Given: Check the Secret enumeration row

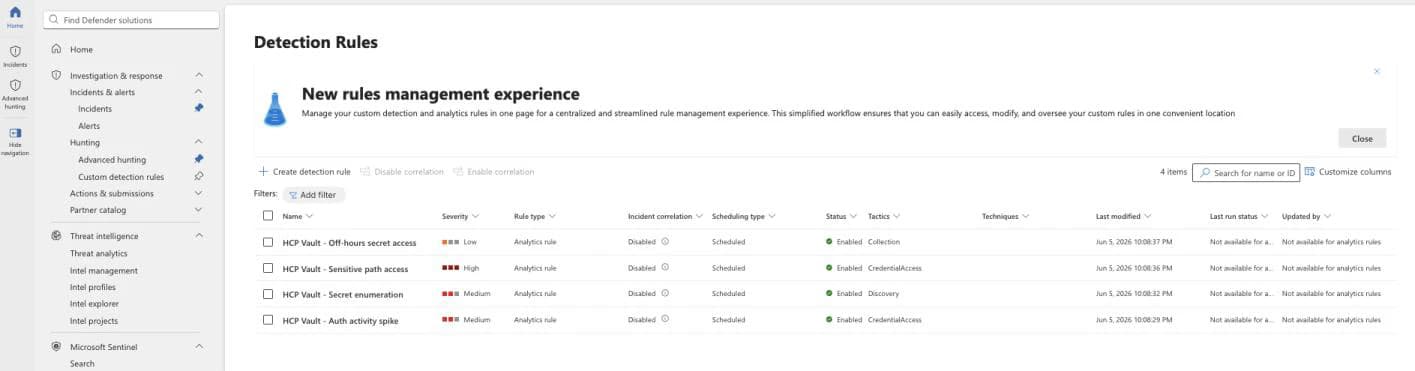Looking at the screenshot, I should [x=267, y=294].
